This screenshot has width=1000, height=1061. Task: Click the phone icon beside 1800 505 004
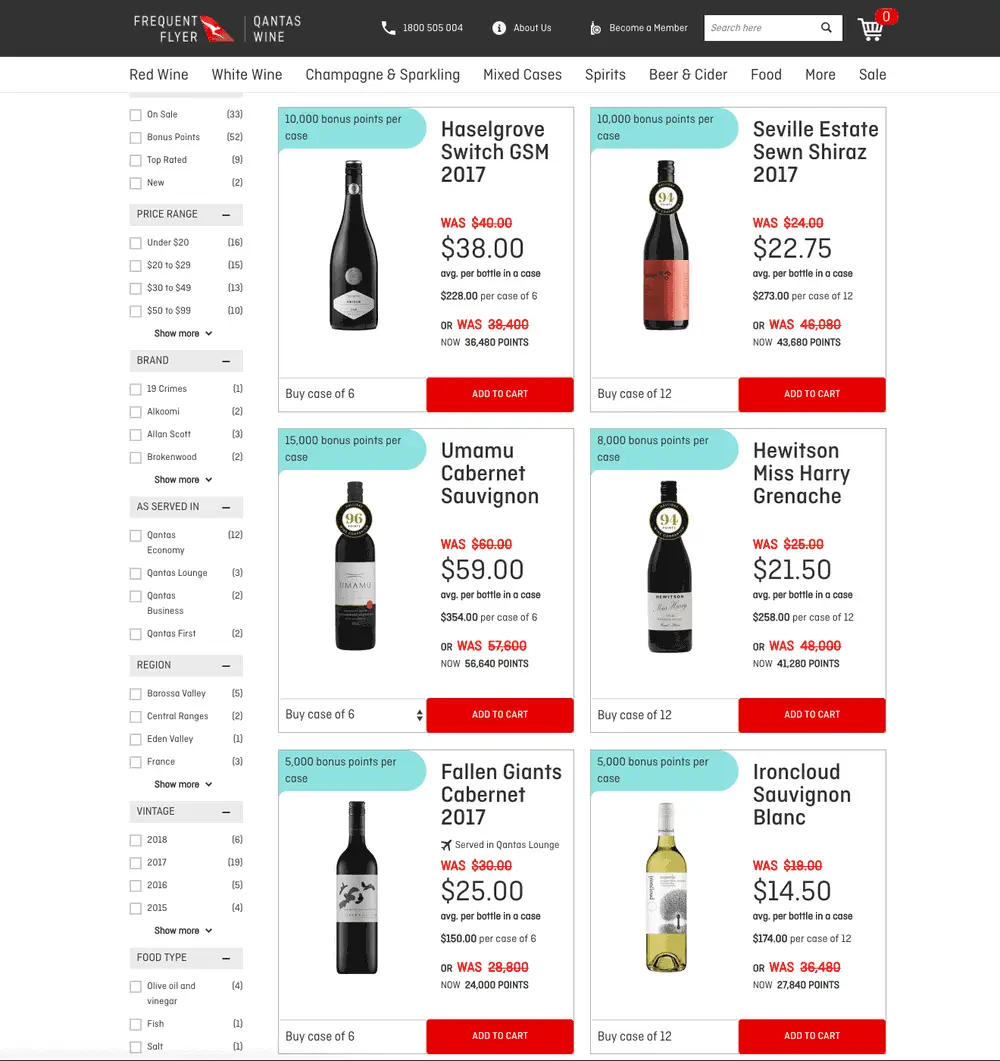(388, 28)
